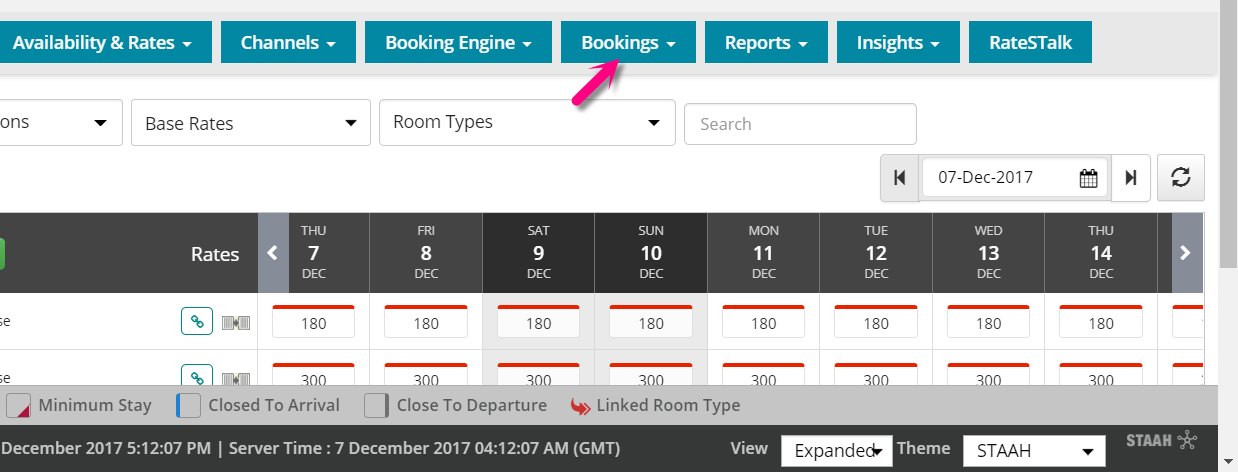This screenshot has width=1238, height=472.
Task: Click the Search input field
Action: pos(800,124)
